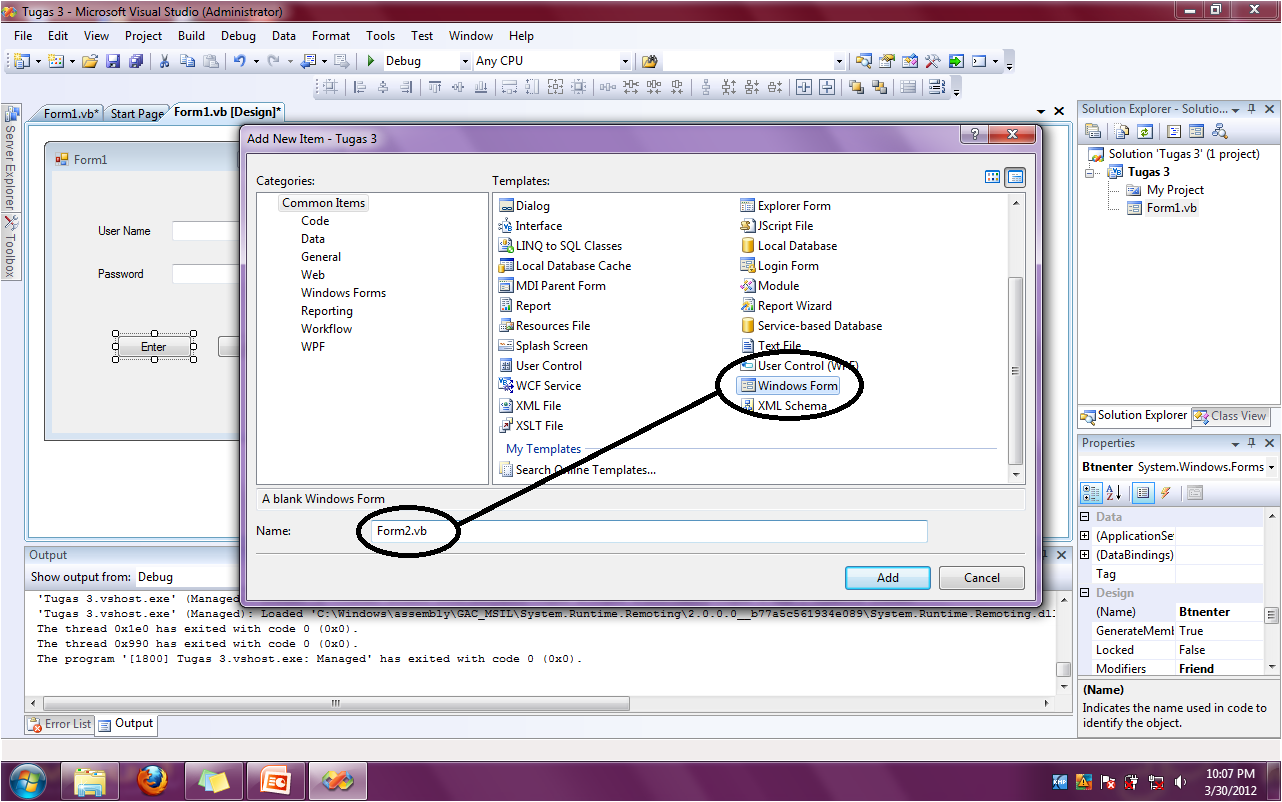Collapse the Tugas 3 project node
Viewport: 1282px width, 802px height.
1092,172
